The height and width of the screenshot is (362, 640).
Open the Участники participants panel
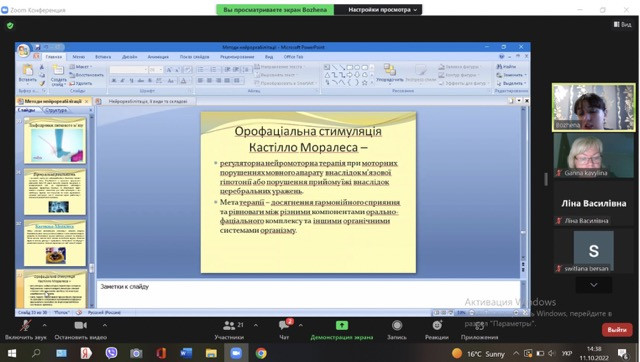(x=229, y=330)
